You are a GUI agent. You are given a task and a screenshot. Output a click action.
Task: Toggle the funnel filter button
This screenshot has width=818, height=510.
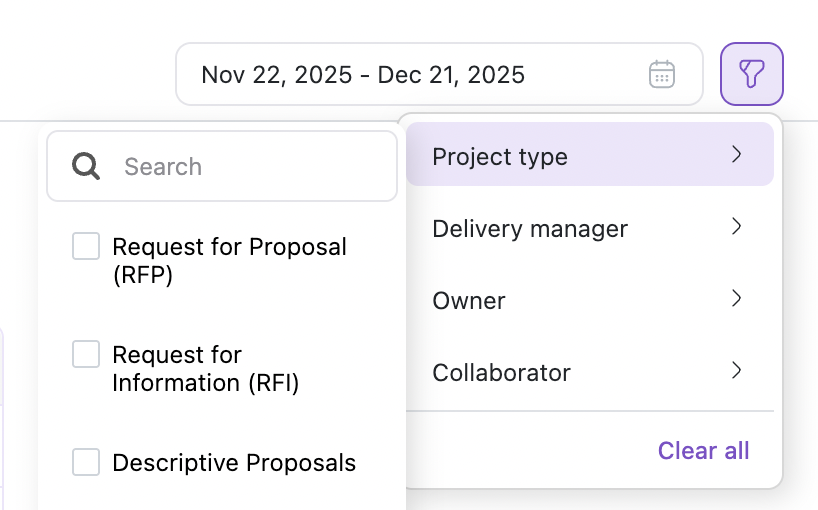751,74
